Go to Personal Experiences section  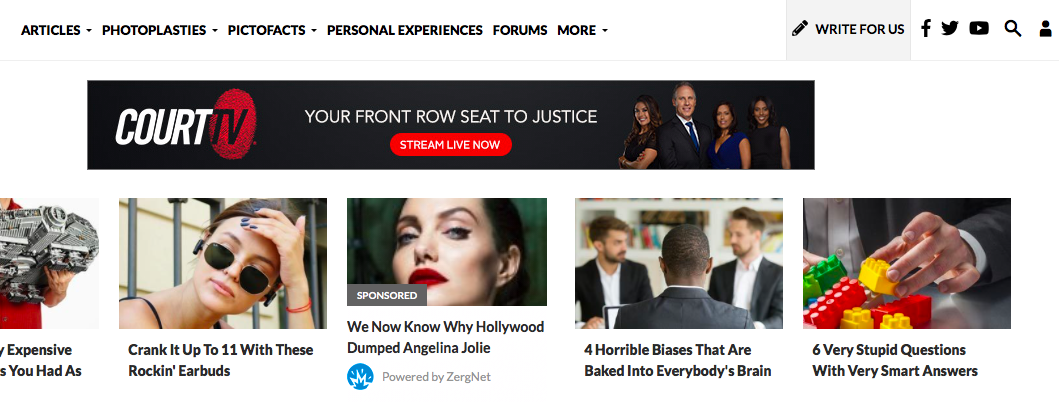(405, 30)
